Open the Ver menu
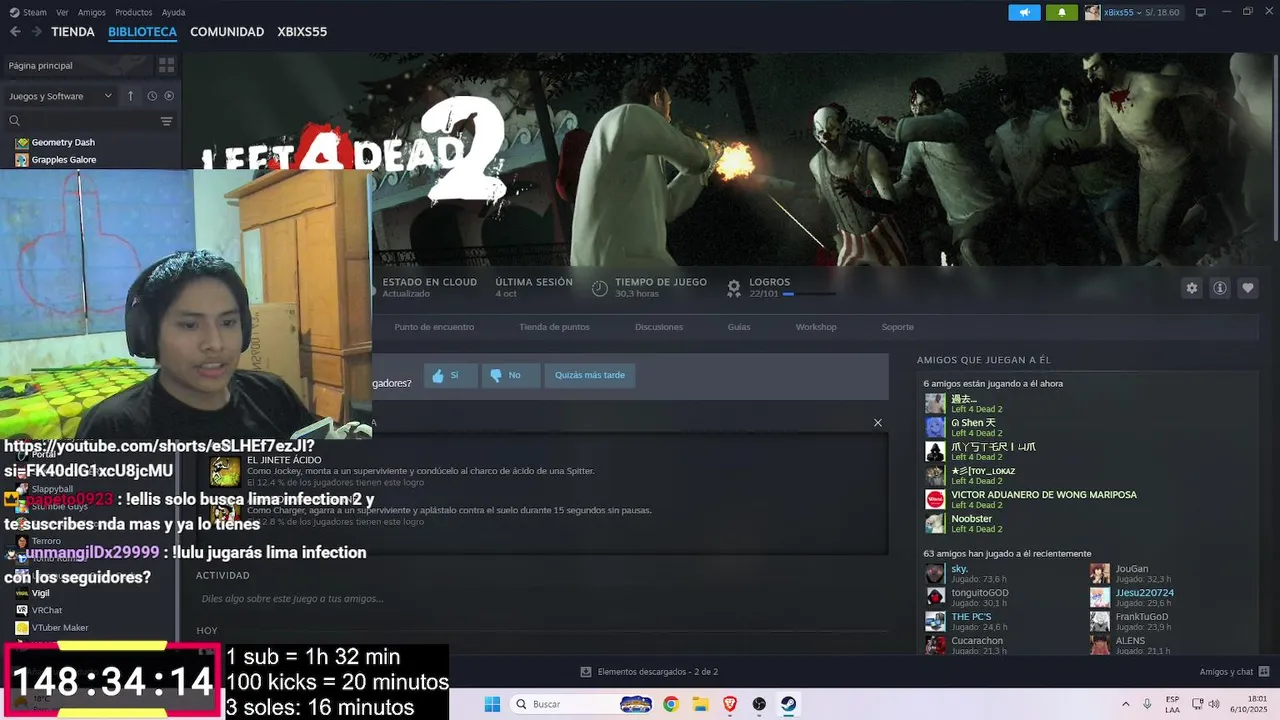 click(x=62, y=12)
